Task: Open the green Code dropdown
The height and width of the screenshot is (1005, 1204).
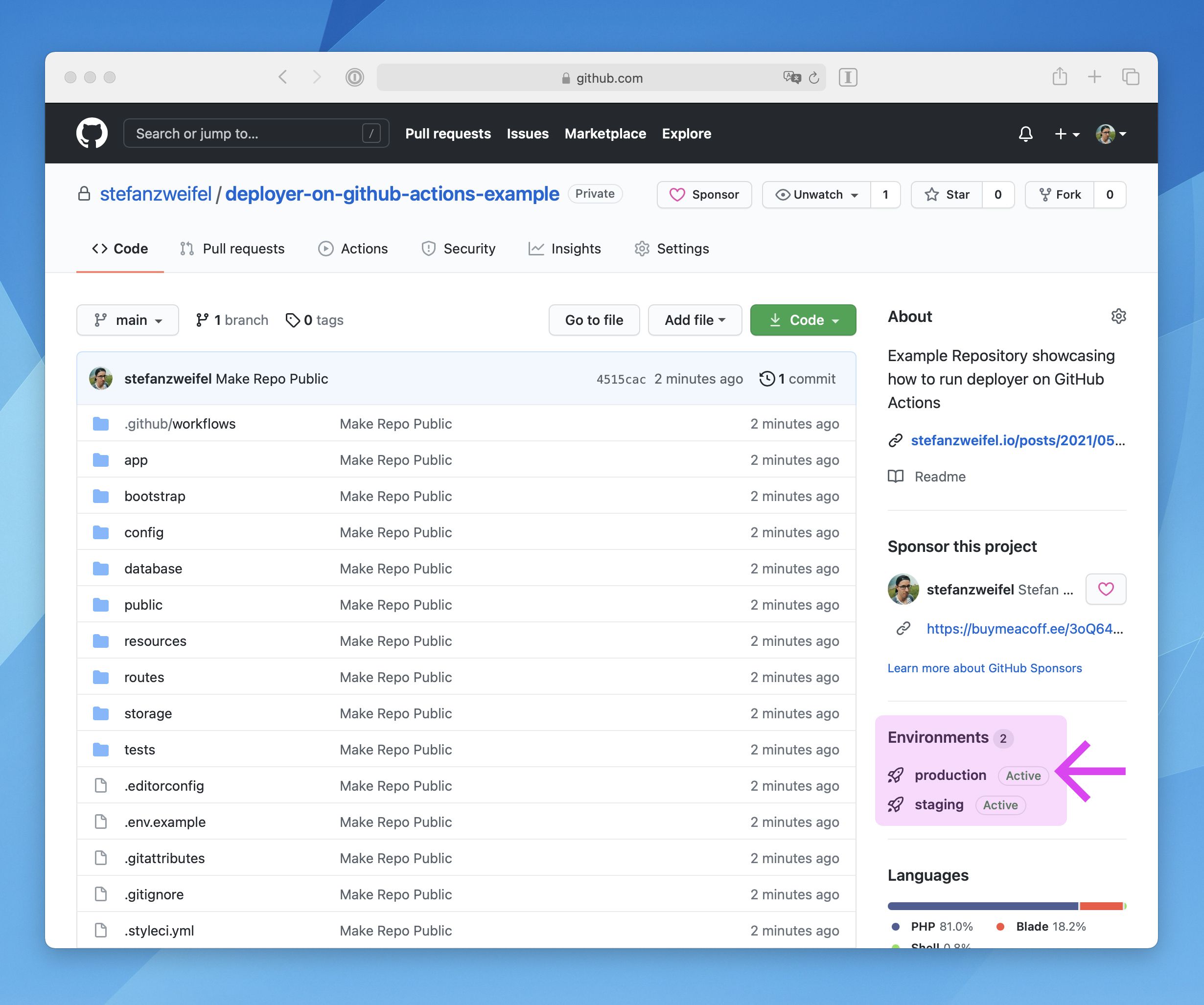Action: 803,320
